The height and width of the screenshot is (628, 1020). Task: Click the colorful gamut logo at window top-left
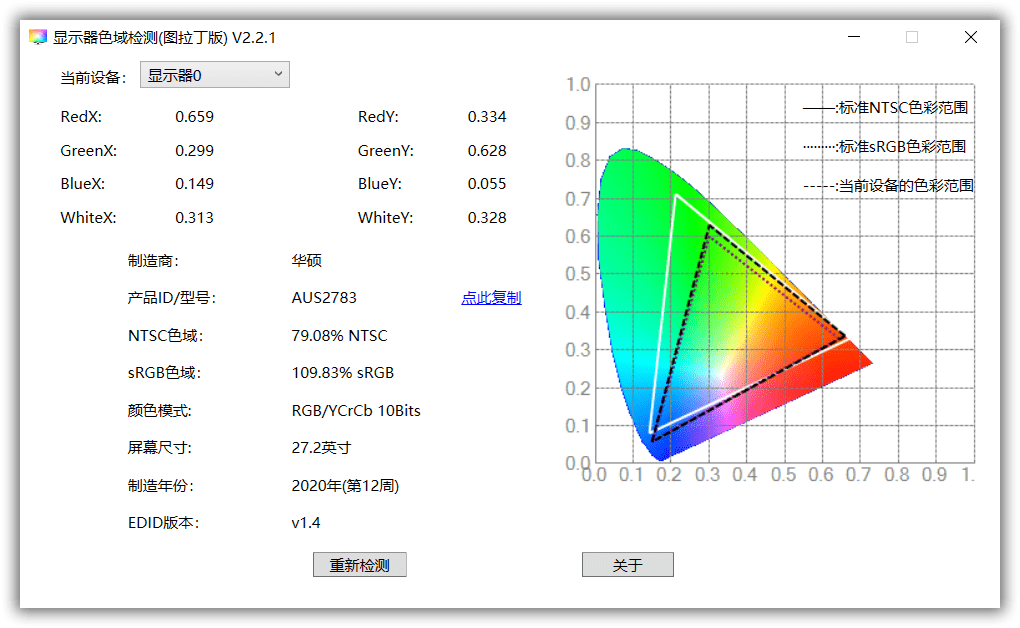pyautogui.click(x=37, y=36)
